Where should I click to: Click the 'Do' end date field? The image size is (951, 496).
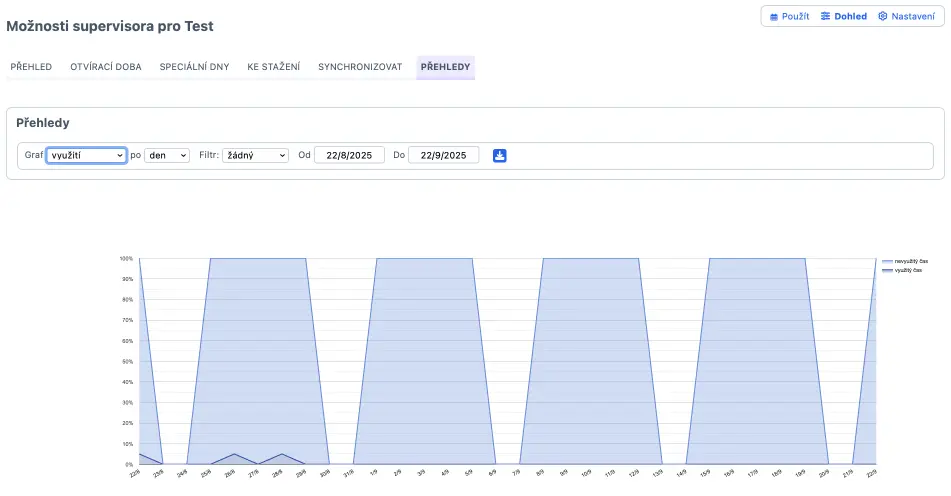pyautogui.click(x=444, y=156)
